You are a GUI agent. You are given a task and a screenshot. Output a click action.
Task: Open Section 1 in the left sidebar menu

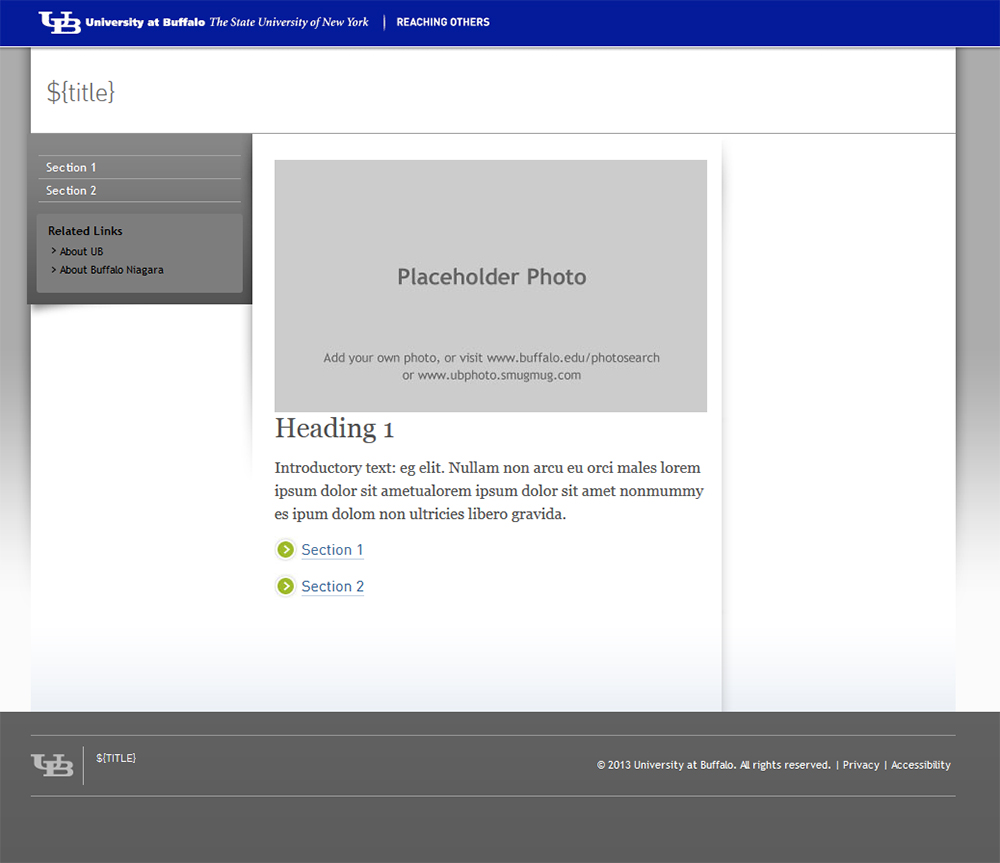click(x=71, y=168)
